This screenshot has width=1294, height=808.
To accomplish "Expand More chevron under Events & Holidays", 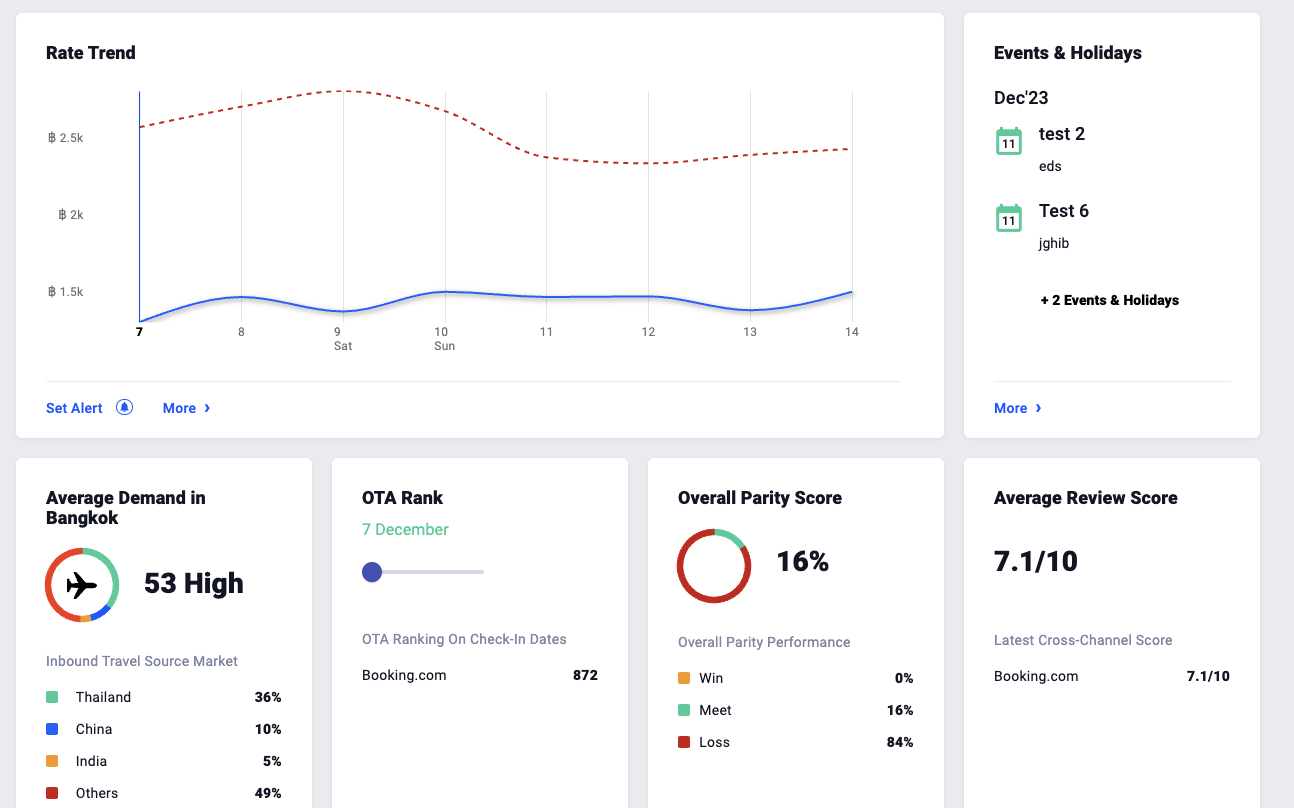I will click(1038, 408).
